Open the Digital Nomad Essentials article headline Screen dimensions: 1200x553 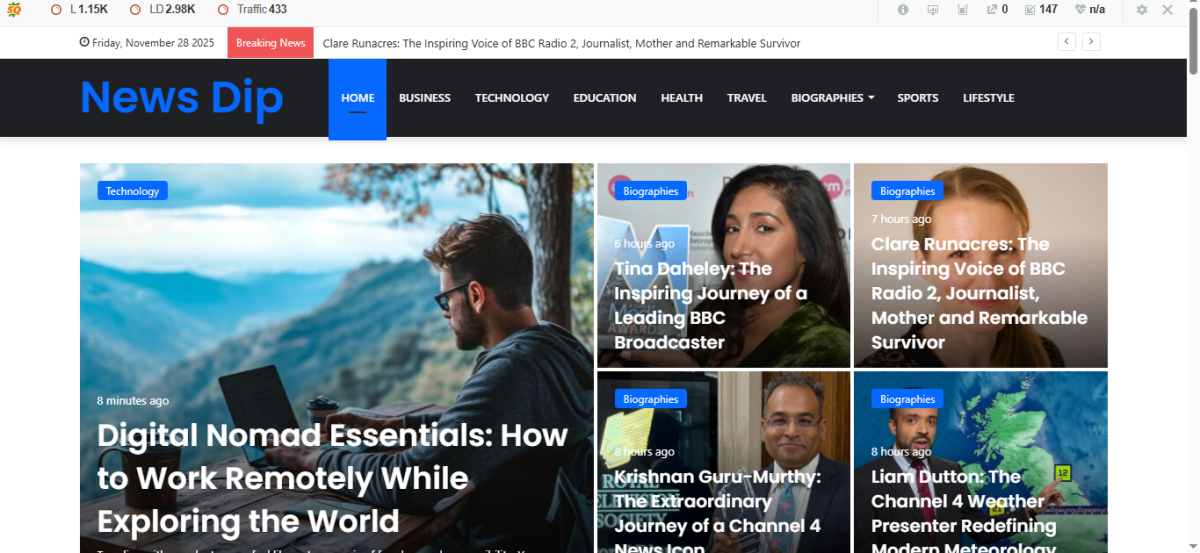click(x=332, y=478)
